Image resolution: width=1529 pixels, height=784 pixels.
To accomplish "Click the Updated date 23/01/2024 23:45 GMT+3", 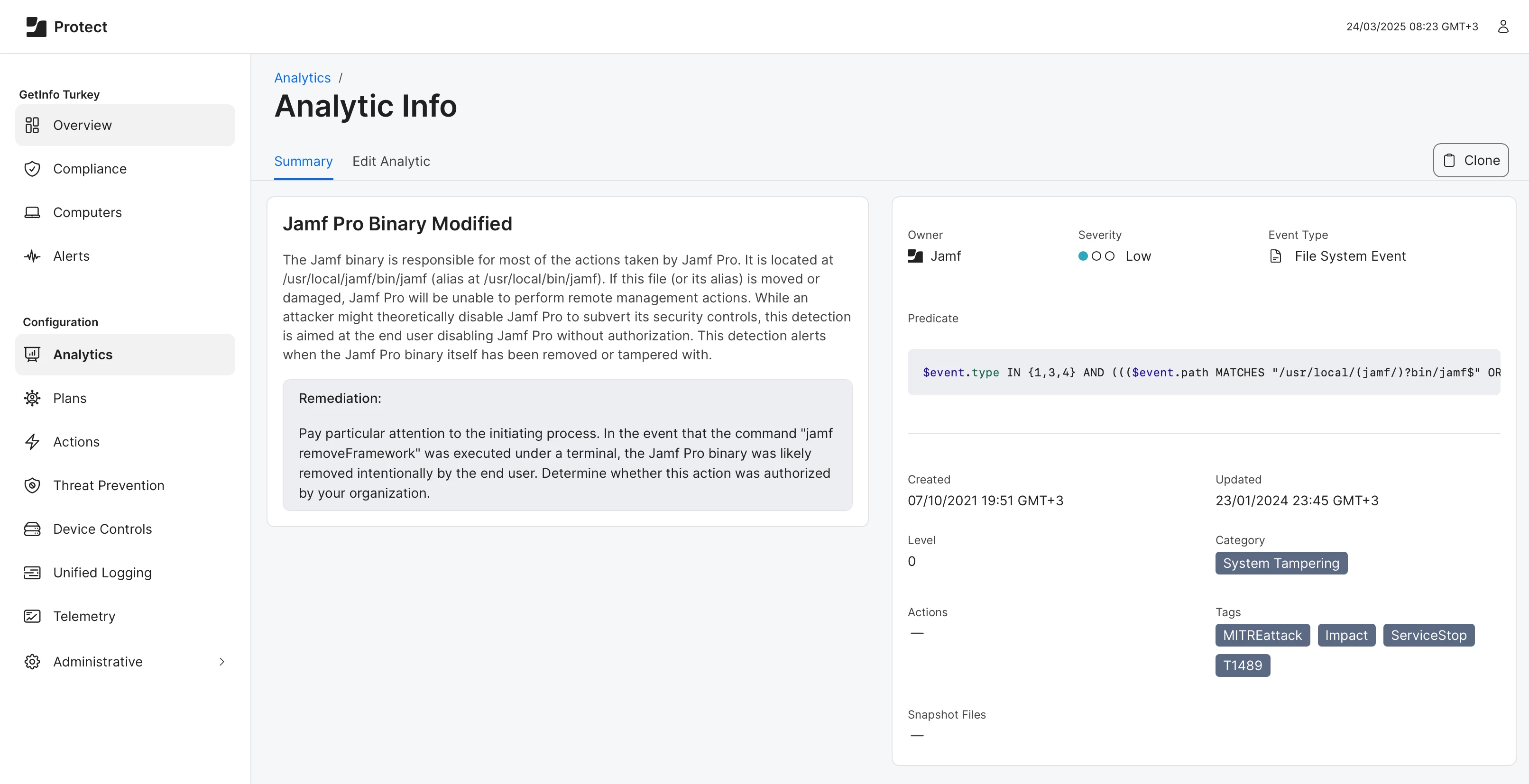I will coord(1297,501).
